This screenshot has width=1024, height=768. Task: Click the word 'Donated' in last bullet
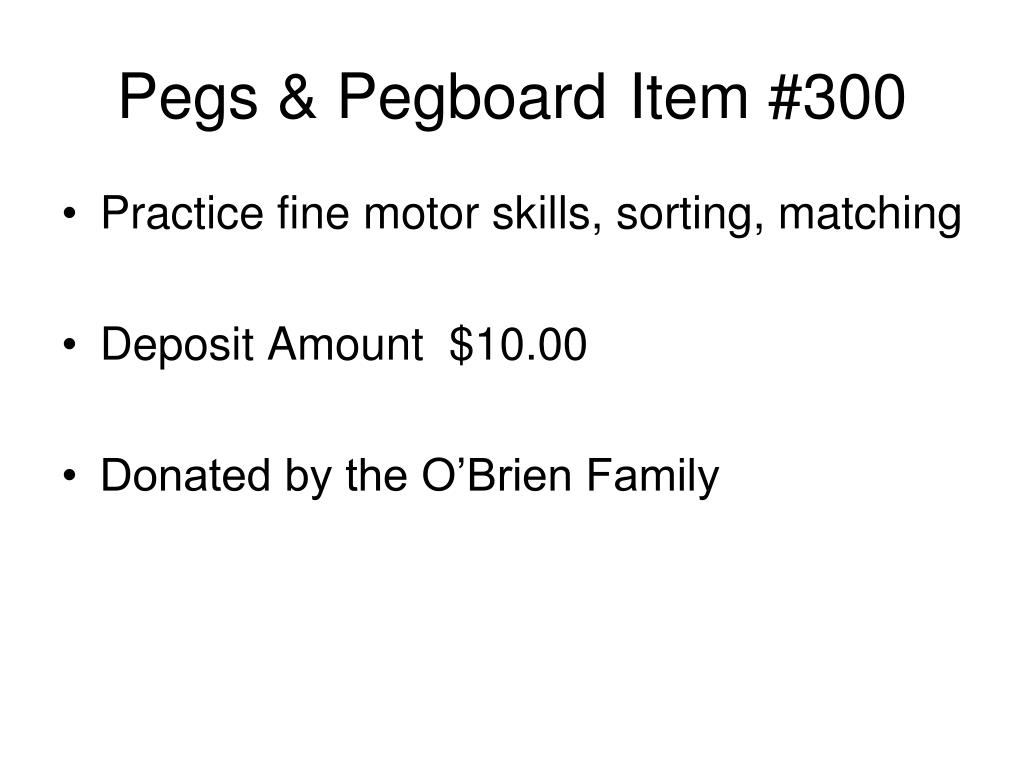tap(185, 474)
